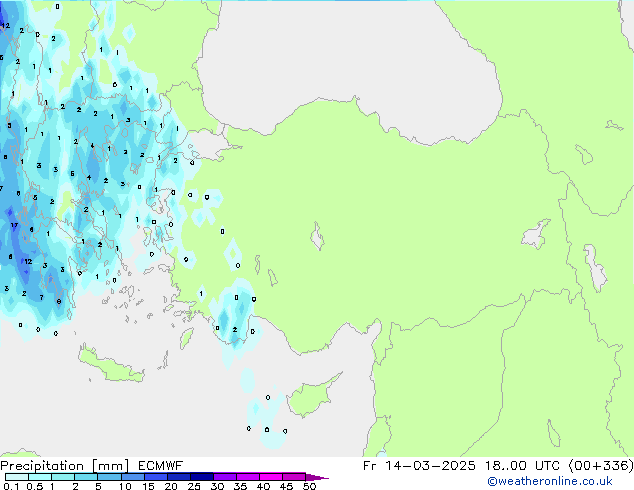The width and height of the screenshot is (634, 490).
Task: Click the legend label '0.1'
Action: 11,486
